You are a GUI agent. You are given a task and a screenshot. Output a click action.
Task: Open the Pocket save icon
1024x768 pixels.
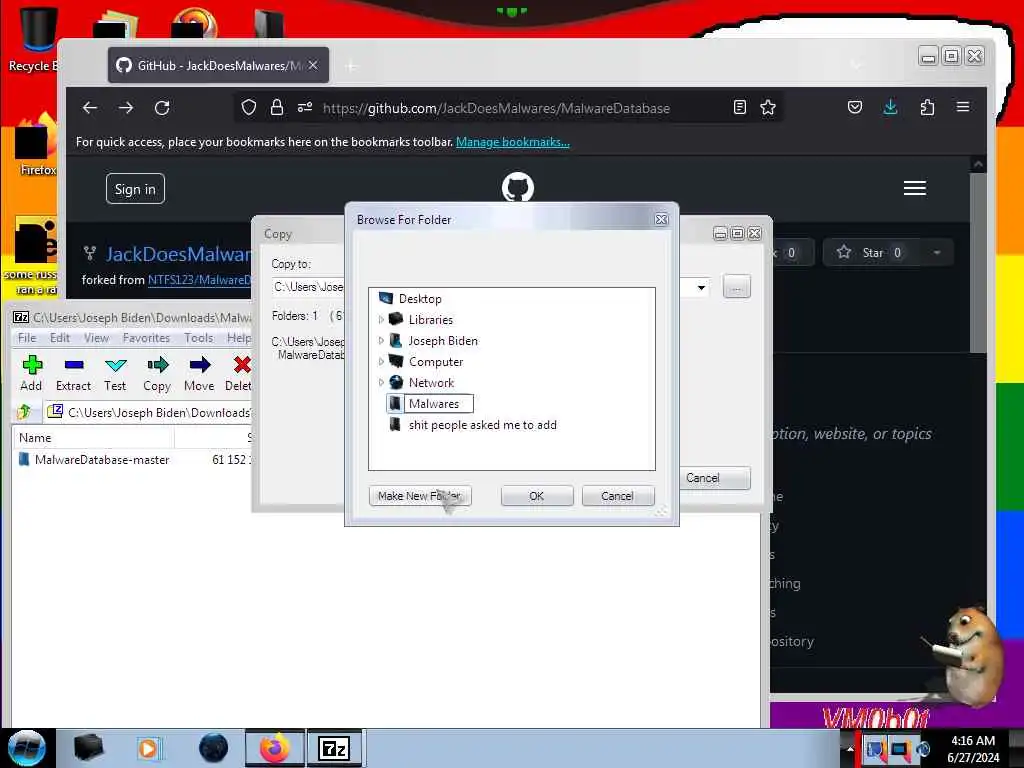coord(855,108)
